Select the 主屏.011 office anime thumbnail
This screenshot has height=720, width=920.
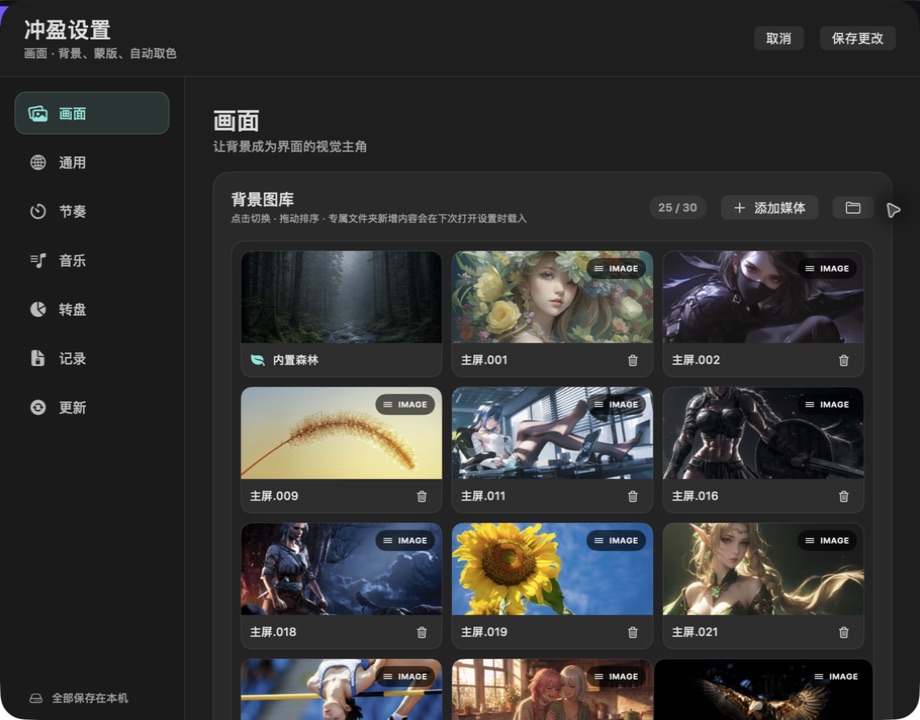click(x=552, y=433)
